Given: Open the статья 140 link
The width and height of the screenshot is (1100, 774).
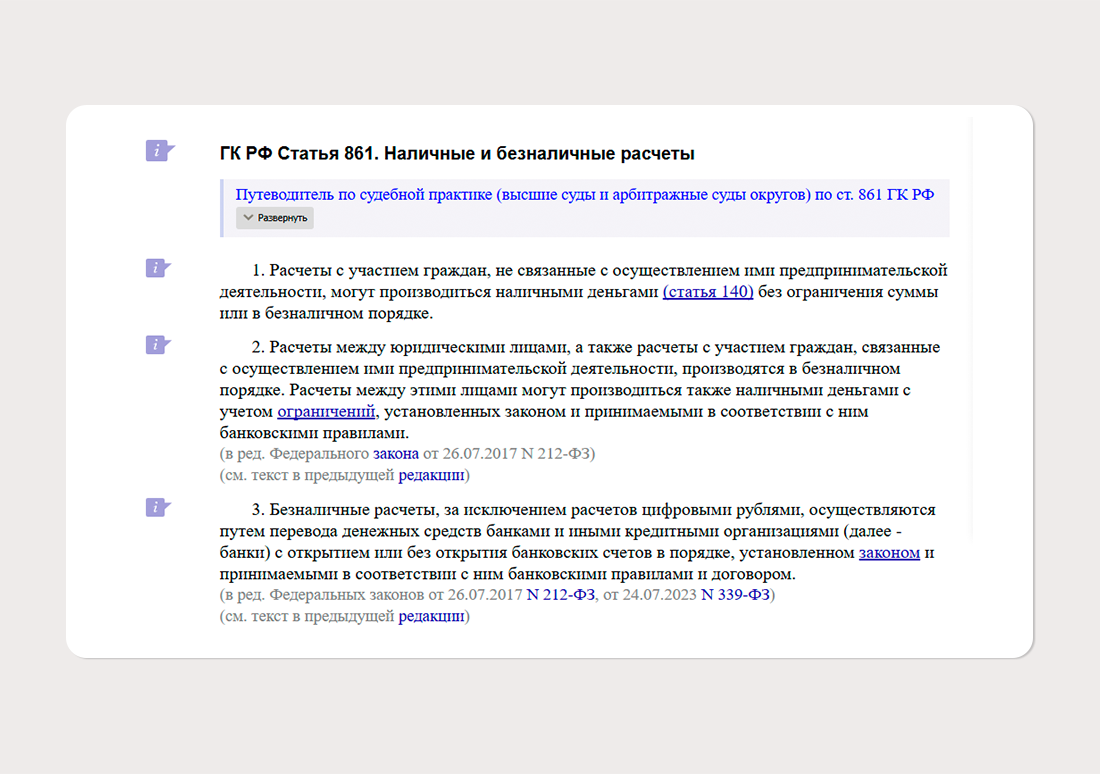Looking at the screenshot, I should coord(708,292).
